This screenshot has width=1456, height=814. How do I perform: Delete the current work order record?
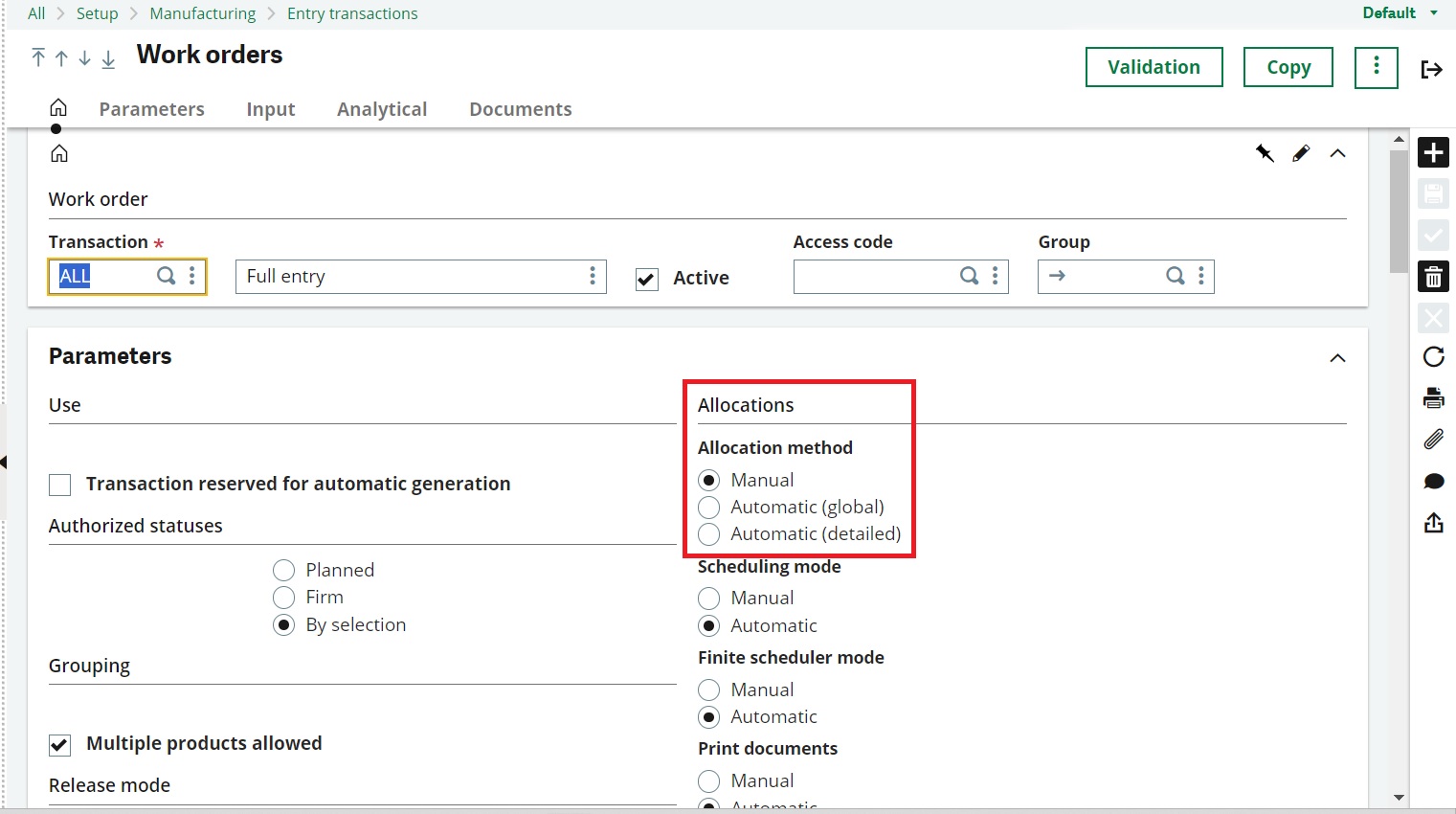click(1433, 276)
